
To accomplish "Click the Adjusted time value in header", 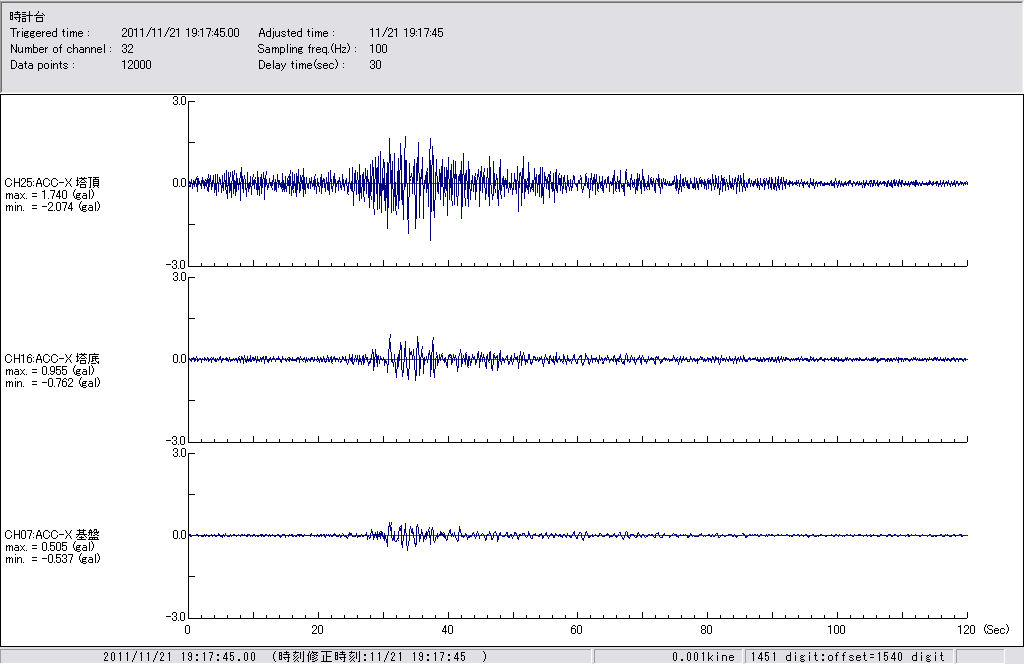I will pos(406,33).
